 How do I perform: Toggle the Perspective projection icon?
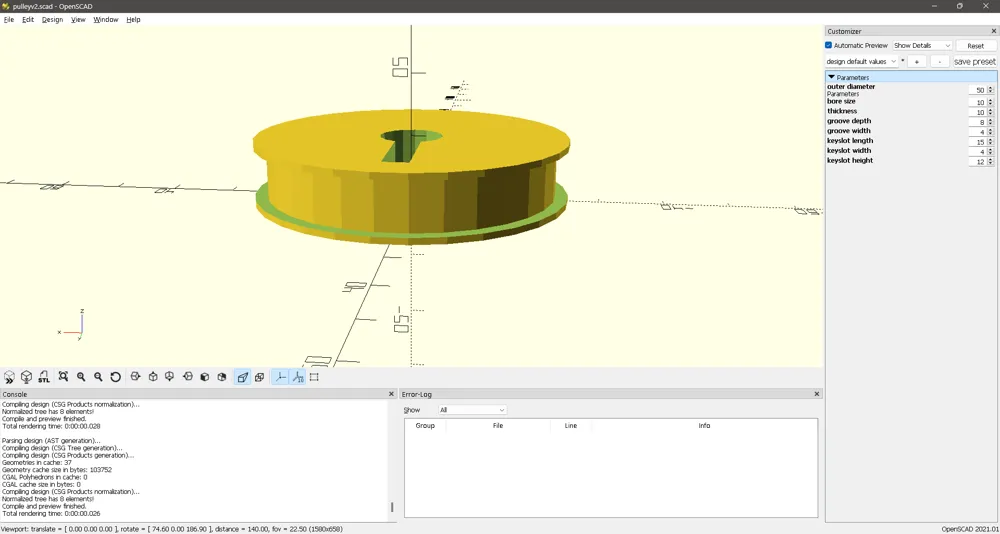click(x=242, y=377)
